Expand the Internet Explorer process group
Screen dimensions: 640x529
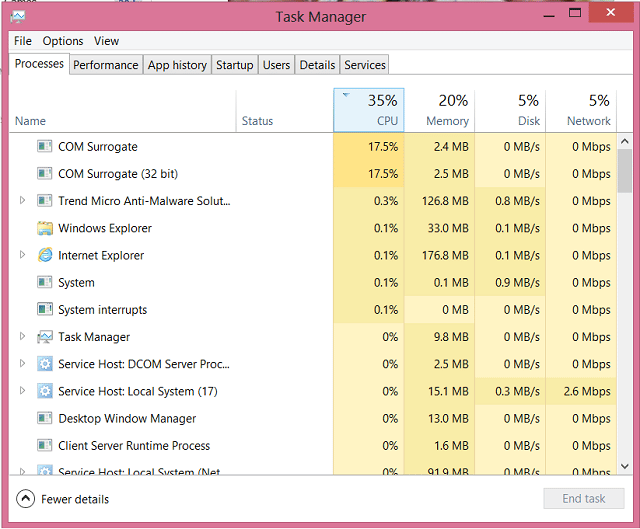coord(22,255)
